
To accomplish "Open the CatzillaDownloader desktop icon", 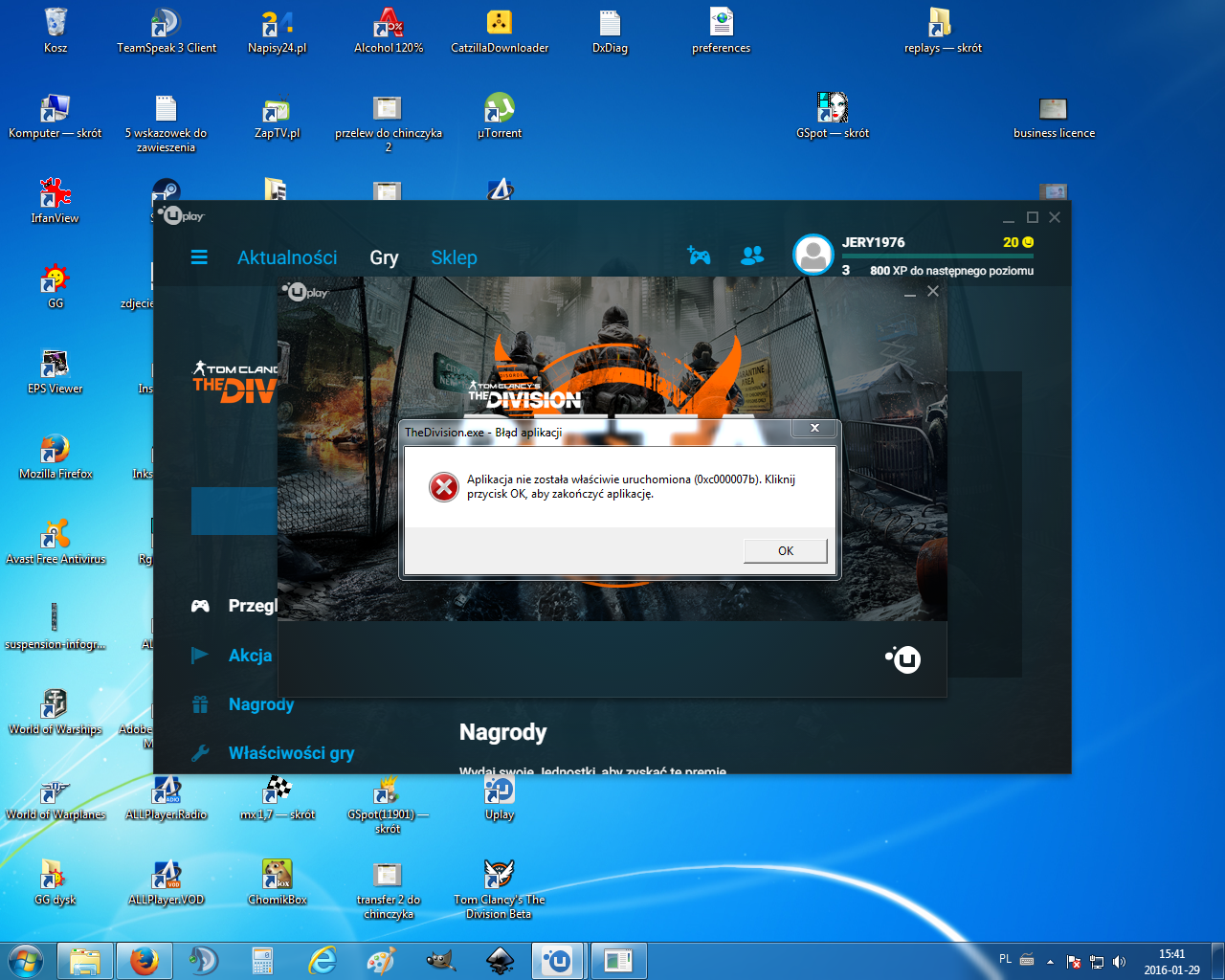I will (500, 30).
